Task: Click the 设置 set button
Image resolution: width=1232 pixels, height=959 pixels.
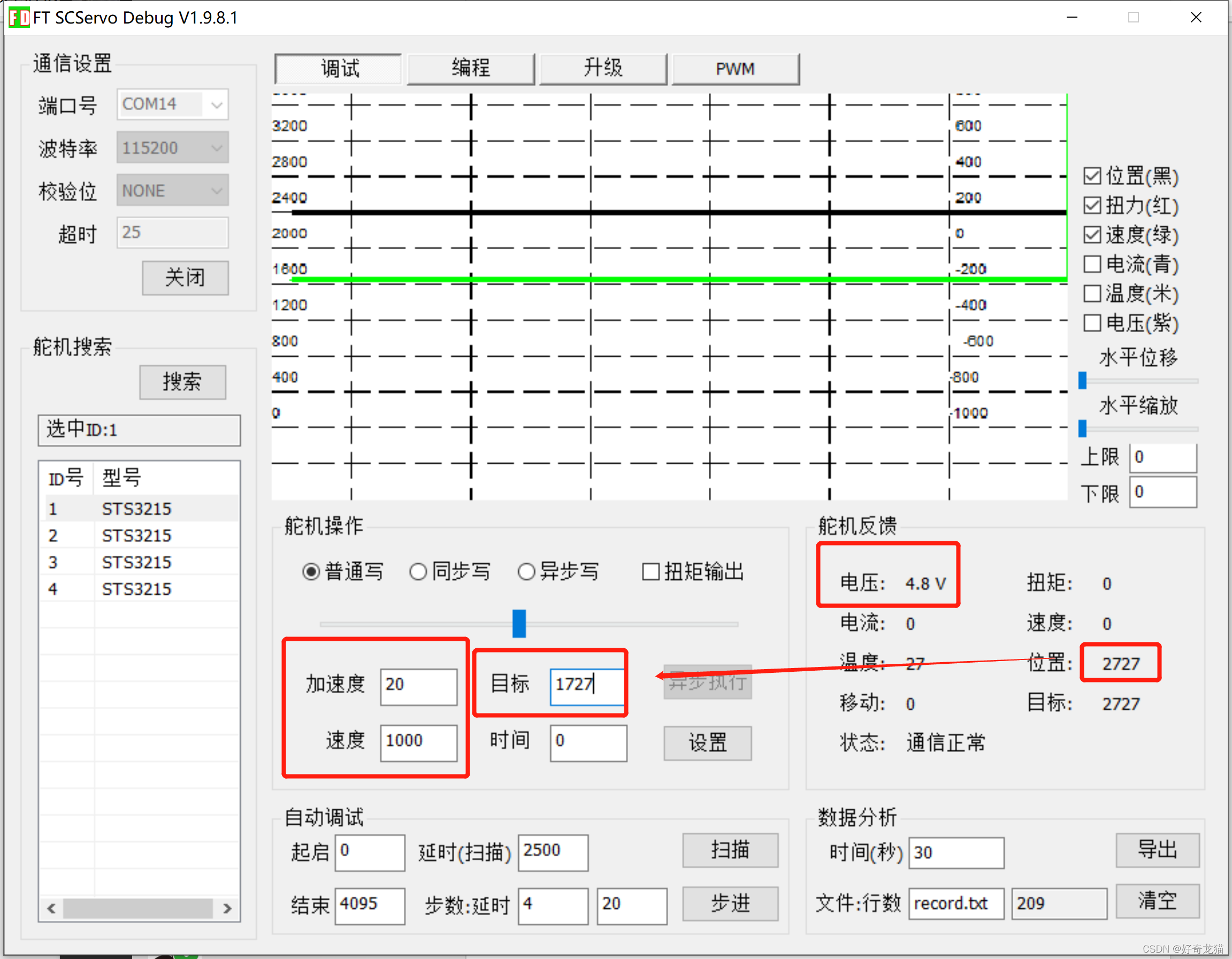Action: click(x=707, y=743)
